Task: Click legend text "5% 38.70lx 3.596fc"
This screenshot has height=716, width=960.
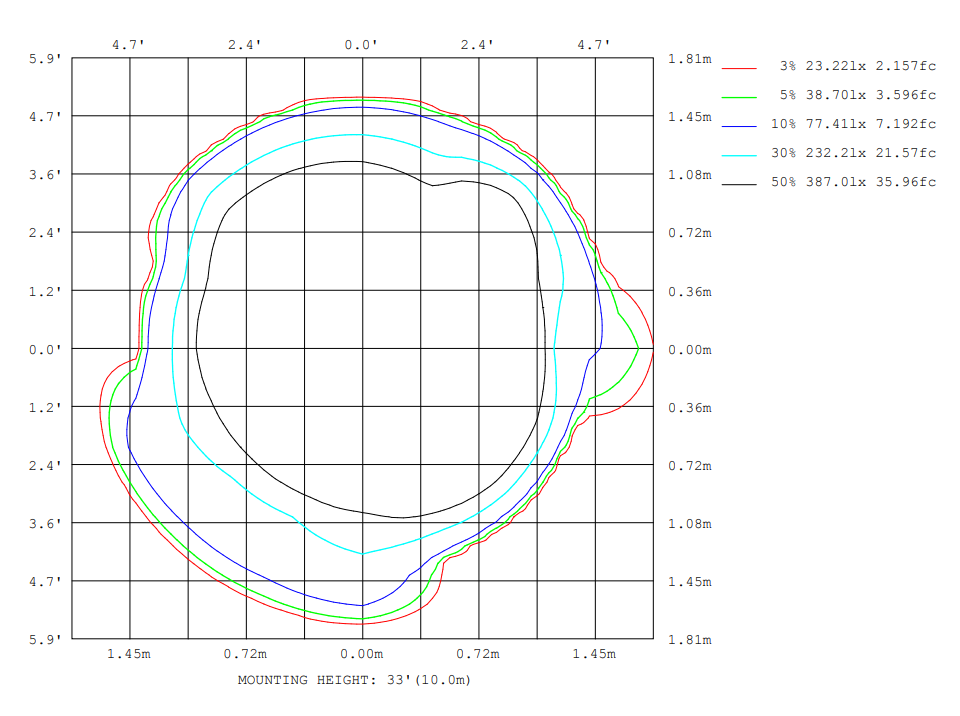Action: [x=858, y=94]
